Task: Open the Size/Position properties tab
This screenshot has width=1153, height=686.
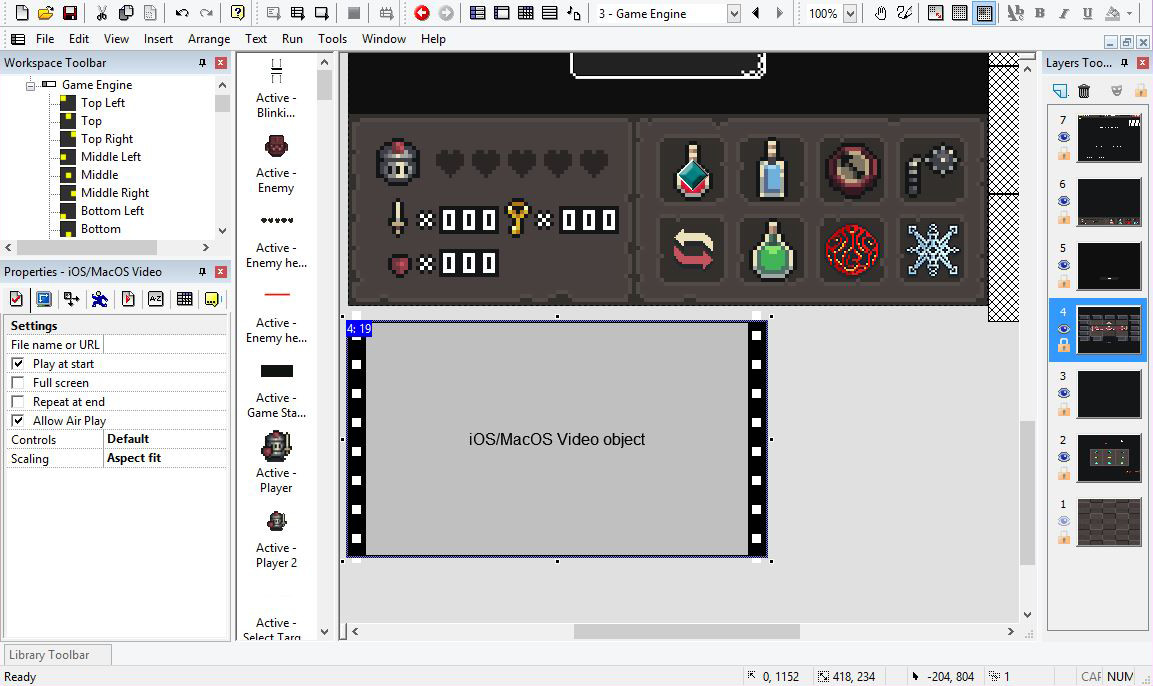Action: coord(71,298)
